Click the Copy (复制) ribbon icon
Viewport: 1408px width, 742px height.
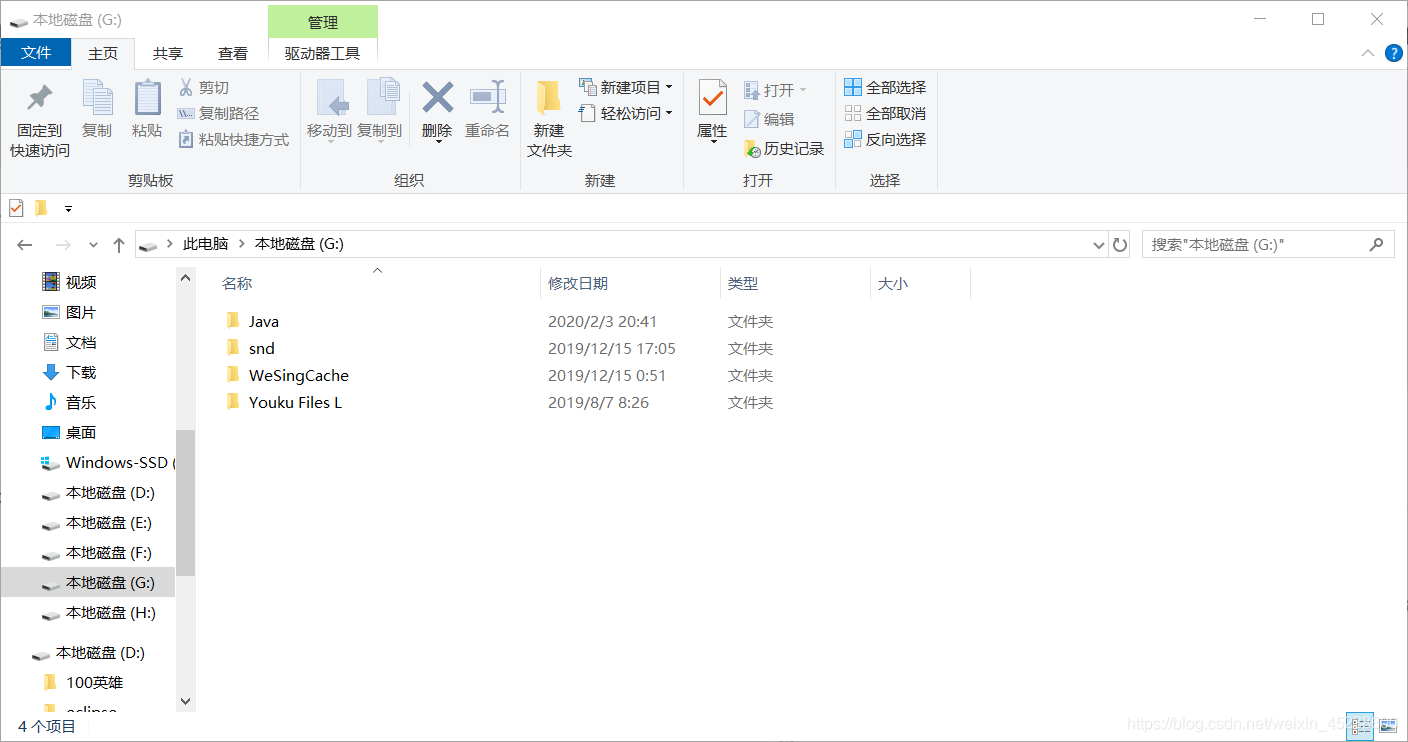[x=97, y=98]
